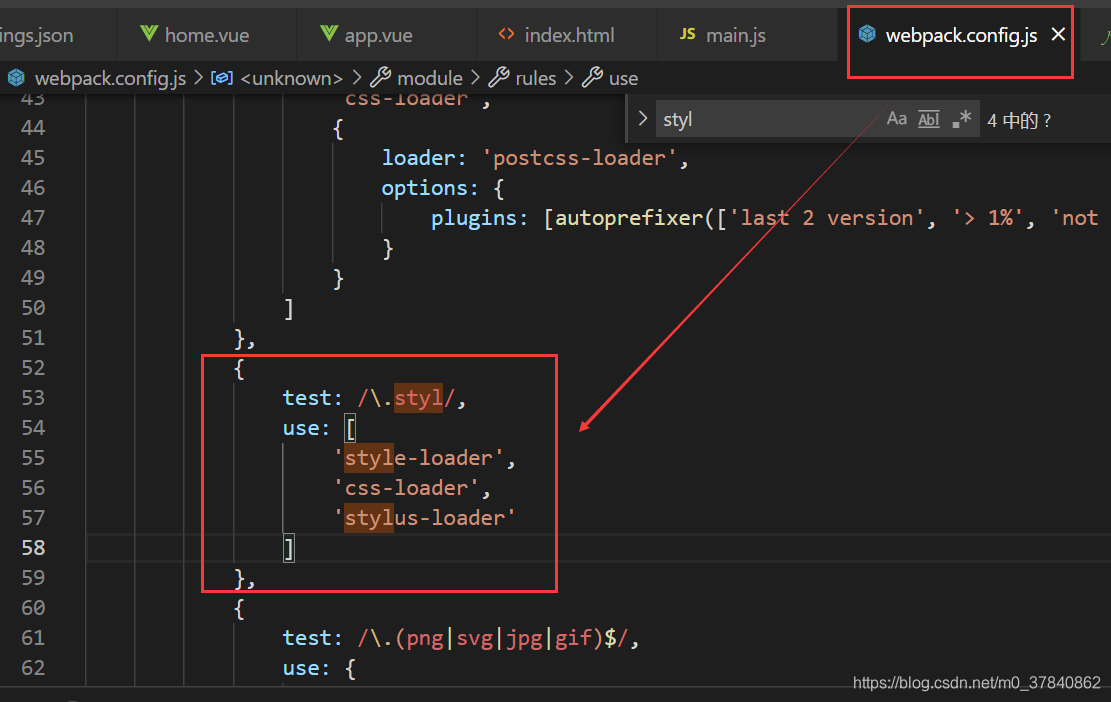This screenshot has height=702, width=1111.
Task: Click the symbol icon beside <unknown> breadcrumb
Action: [222, 78]
